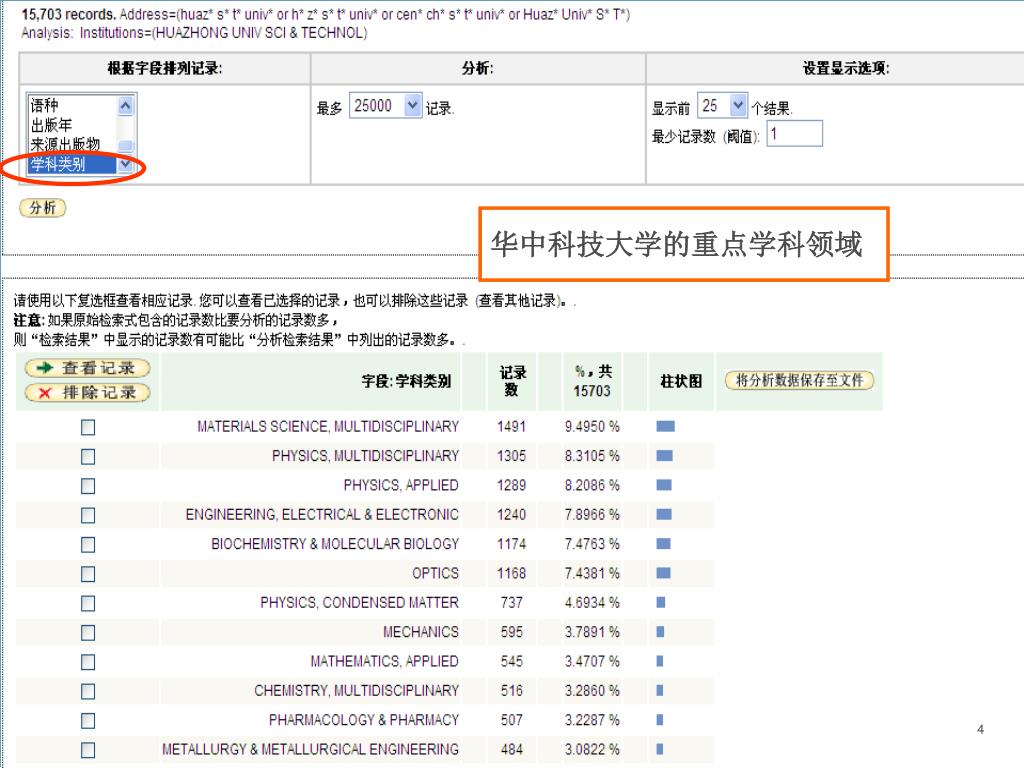Screen dimensions: 1024x768
Task: Select 出版年 in the field list
Action: click(51, 125)
